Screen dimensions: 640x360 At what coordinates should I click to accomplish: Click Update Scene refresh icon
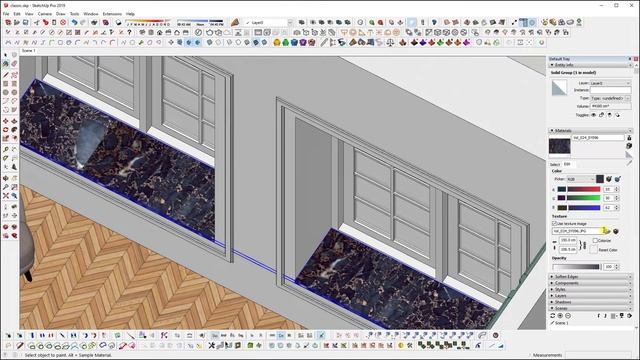click(x=553, y=316)
